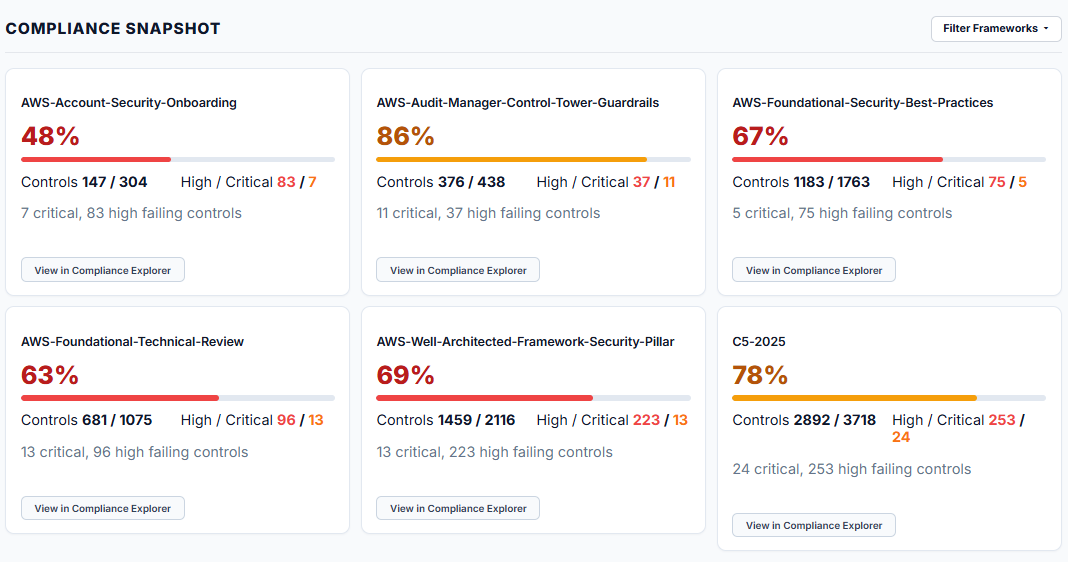Click the 69% compliance score

pyautogui.click(x=405, y=375)
